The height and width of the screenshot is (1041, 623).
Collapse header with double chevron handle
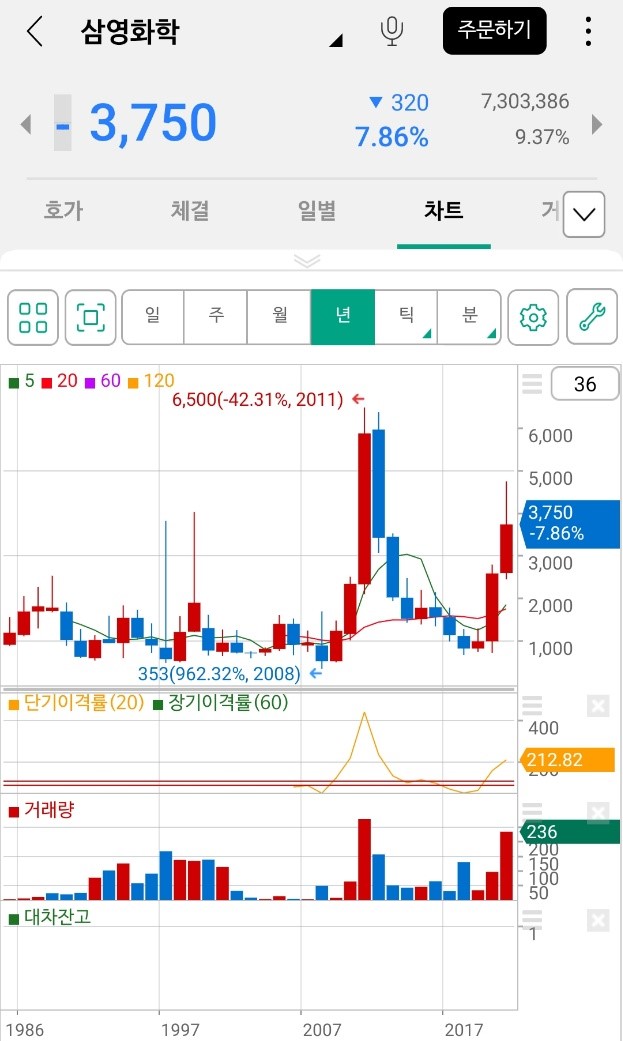click(307, 260)
